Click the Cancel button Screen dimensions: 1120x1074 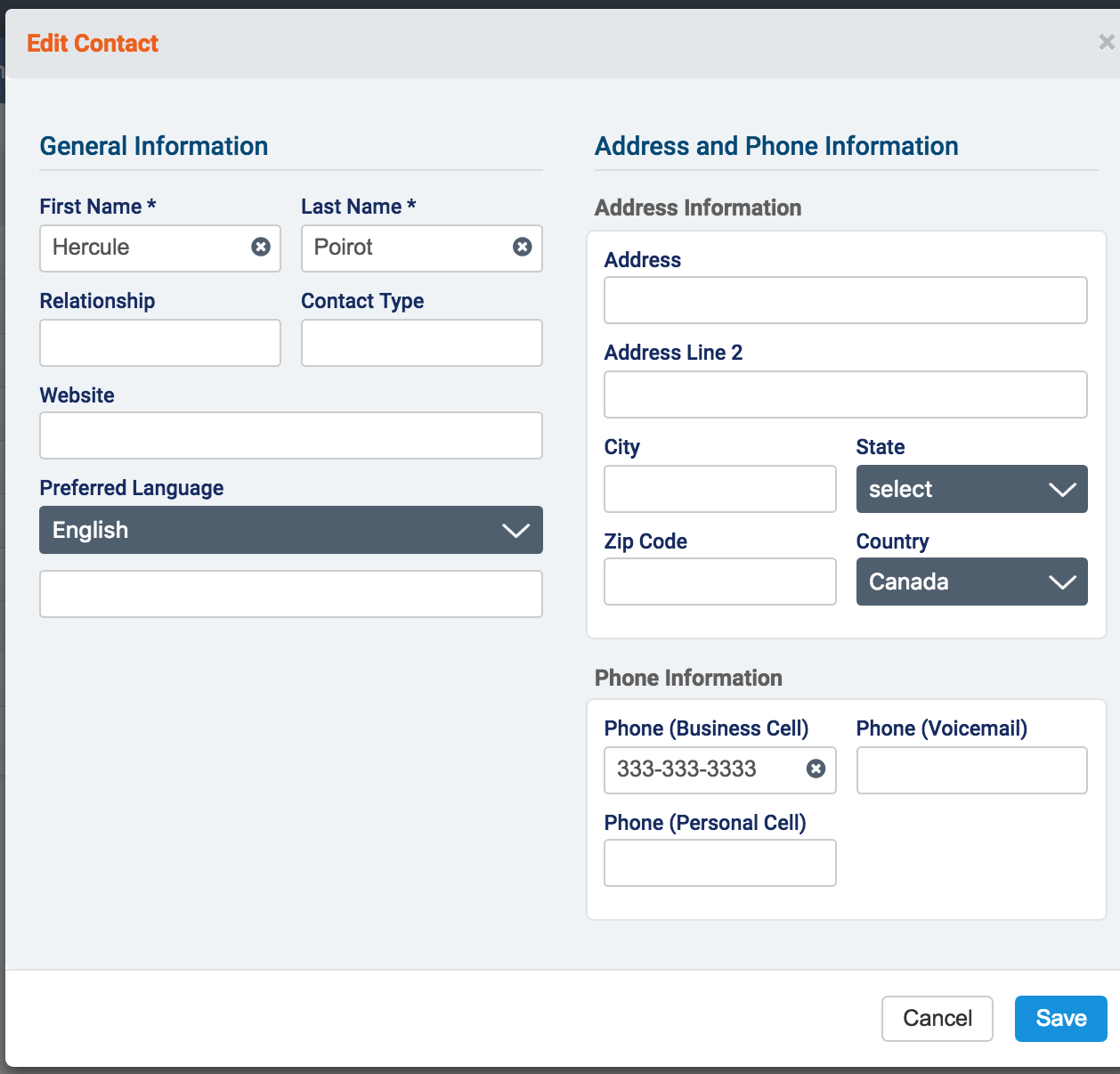point(937,1018)
